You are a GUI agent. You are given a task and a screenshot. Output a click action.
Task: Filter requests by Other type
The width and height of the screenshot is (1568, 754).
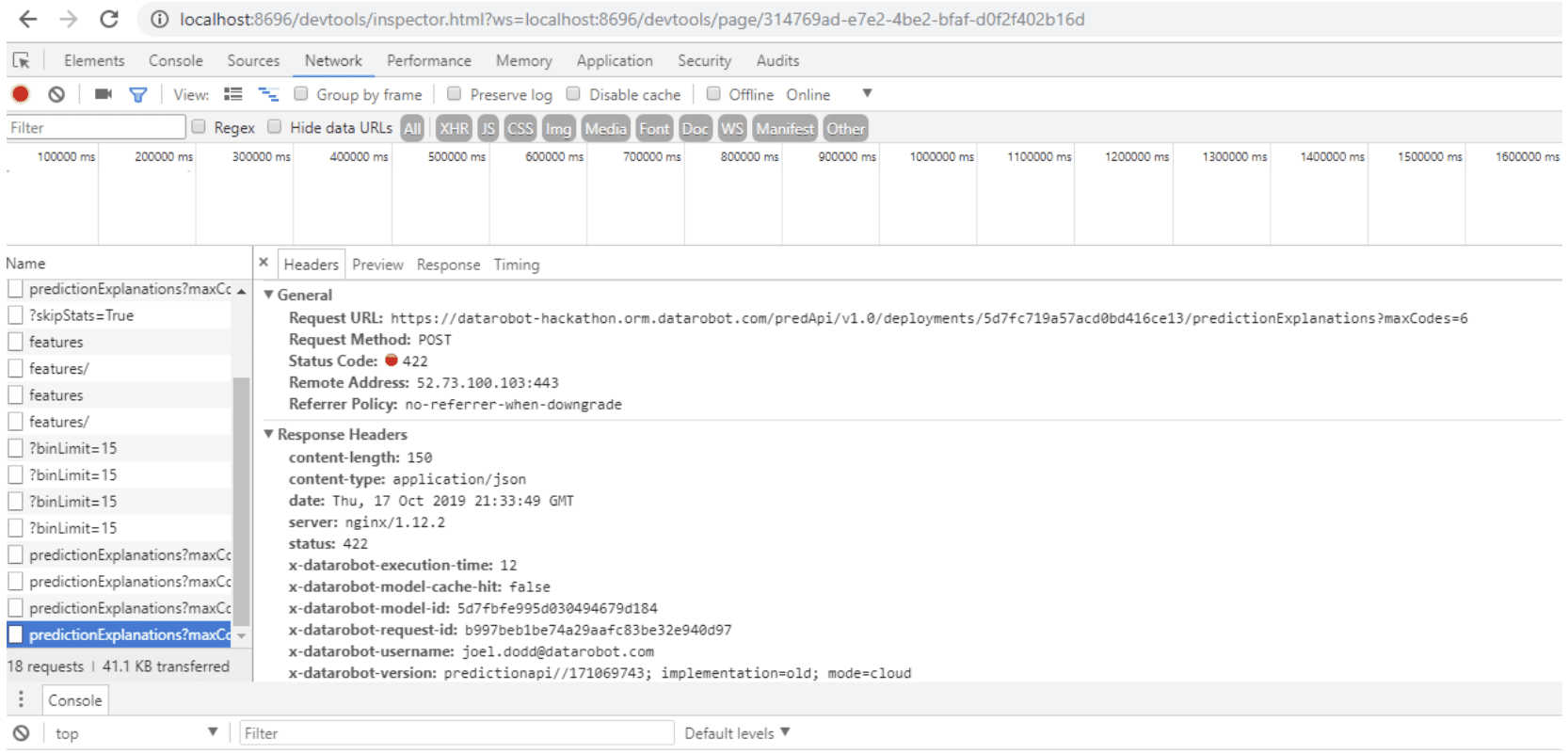click(x=845, y=128)
